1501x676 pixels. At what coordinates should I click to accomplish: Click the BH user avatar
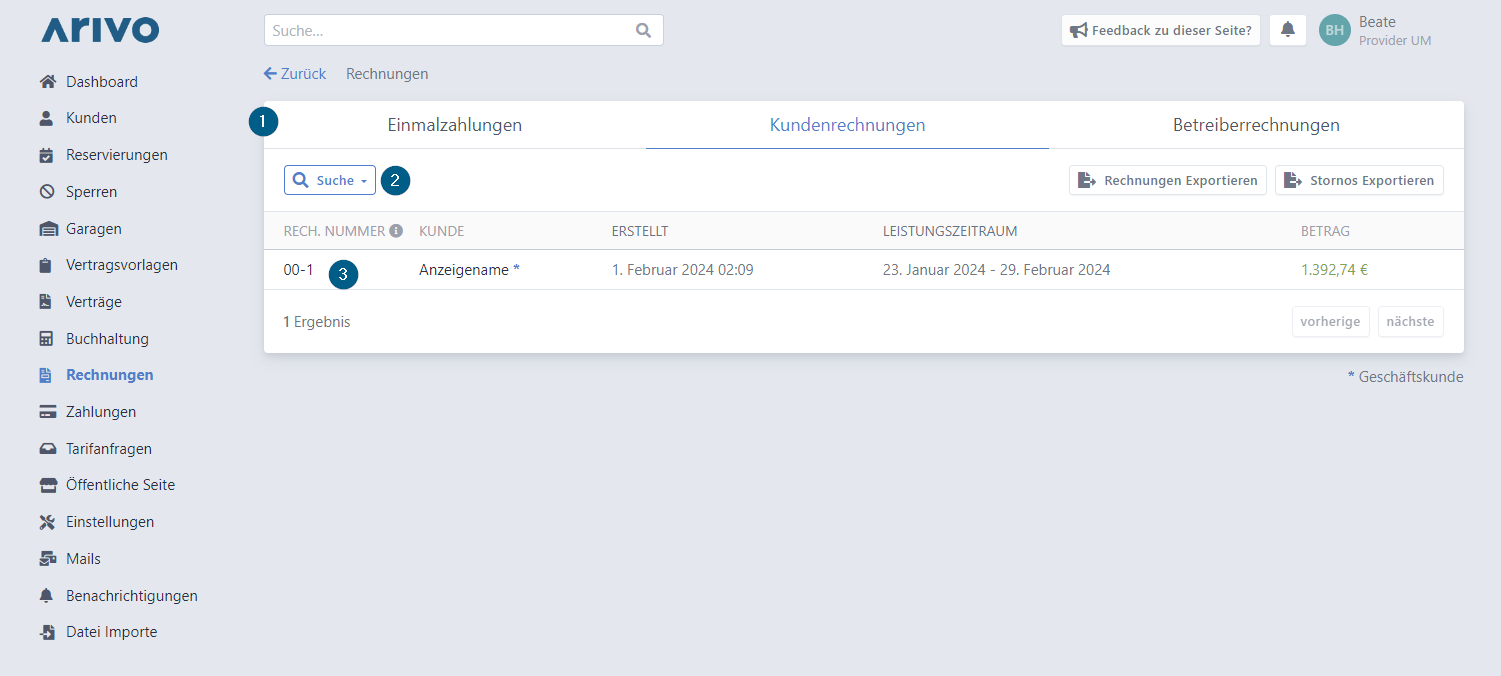pyautogui.click(x=1334, y=30)
